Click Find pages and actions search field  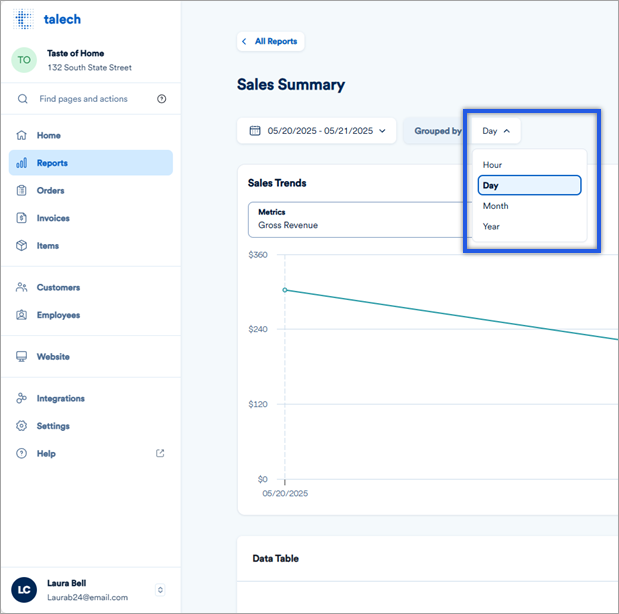[x=83, y=99]
